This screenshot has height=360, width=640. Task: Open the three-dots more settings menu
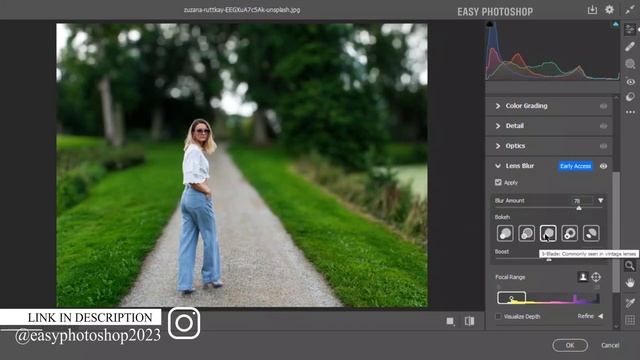pyautogui.click(x=630, y=112)
